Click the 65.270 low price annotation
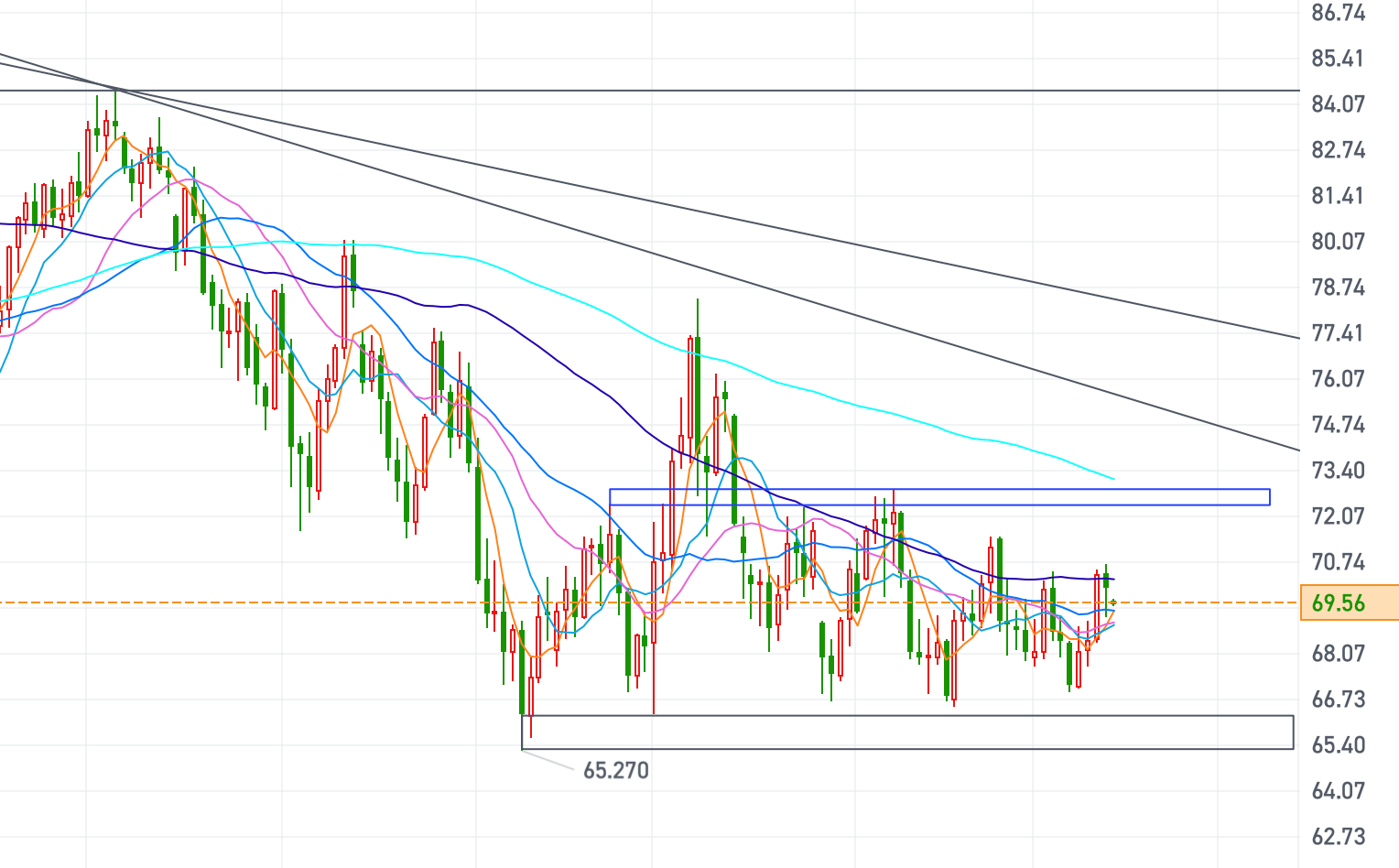 [615, 770]
